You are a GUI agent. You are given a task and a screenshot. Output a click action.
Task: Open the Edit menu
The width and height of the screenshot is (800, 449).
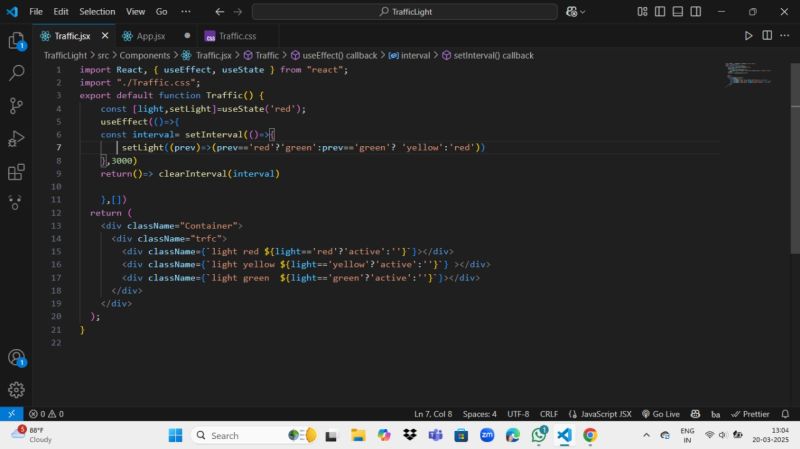pyautogui.click(x=61, y=12)
